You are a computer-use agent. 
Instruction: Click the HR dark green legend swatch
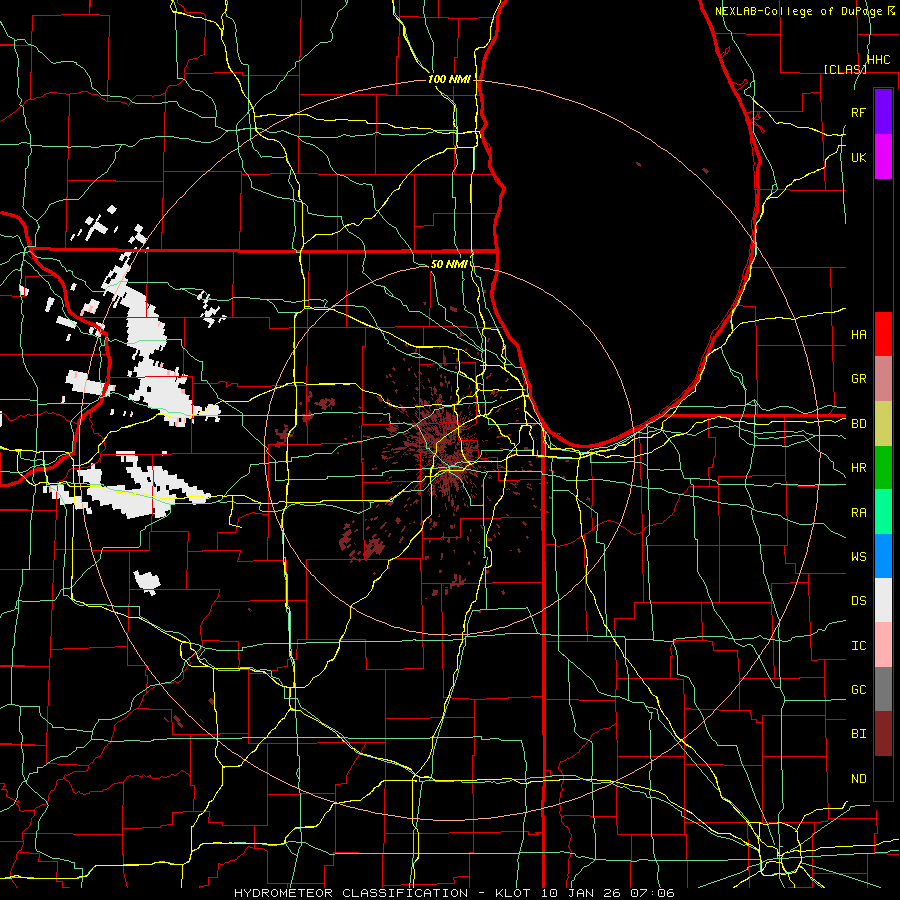pos(883,467)
